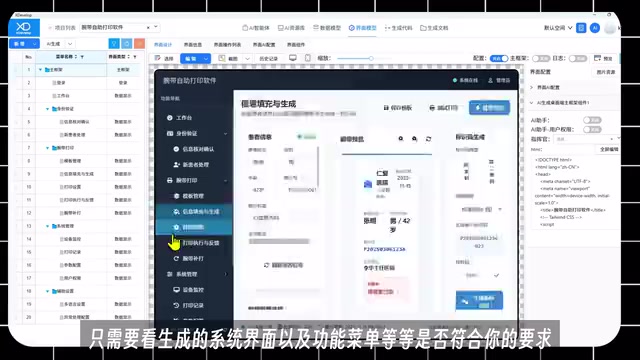Image resolution: width=640 pixels, height=360 pixels.
Task: Click the 预览 button
Action: 604,58
